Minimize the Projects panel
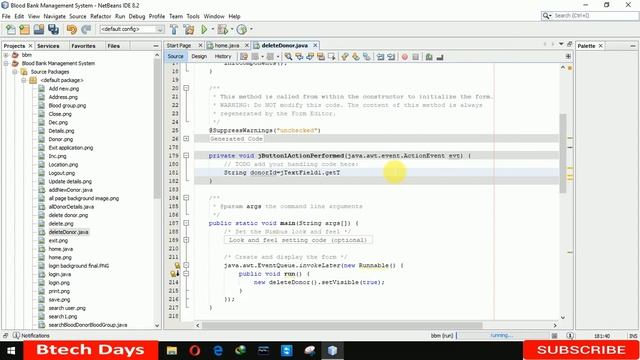This screenshot has height=360, width=640. [156, 46]
